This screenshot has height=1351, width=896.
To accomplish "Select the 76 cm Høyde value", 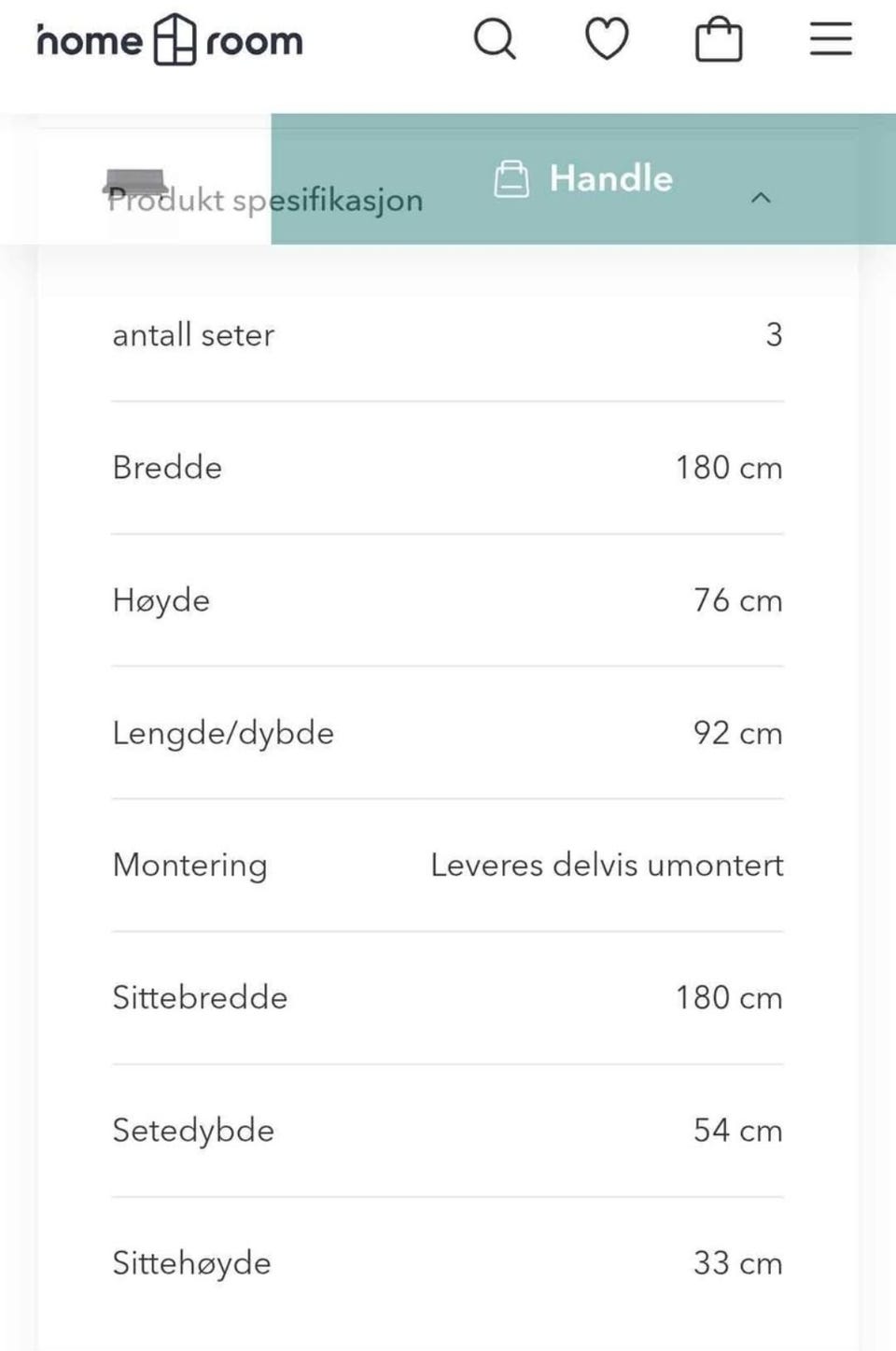I will pos(737,600).
